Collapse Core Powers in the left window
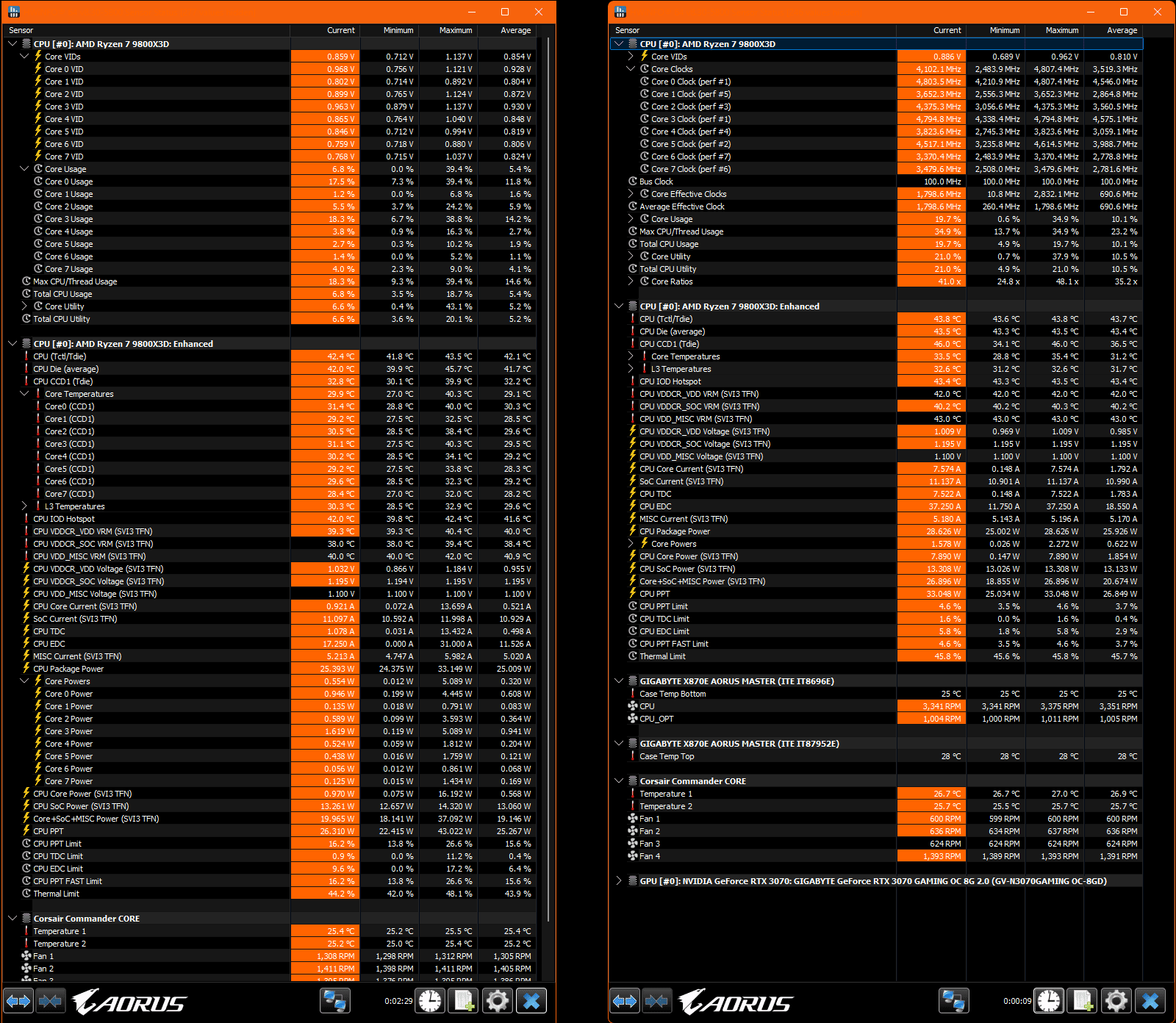 24,681
